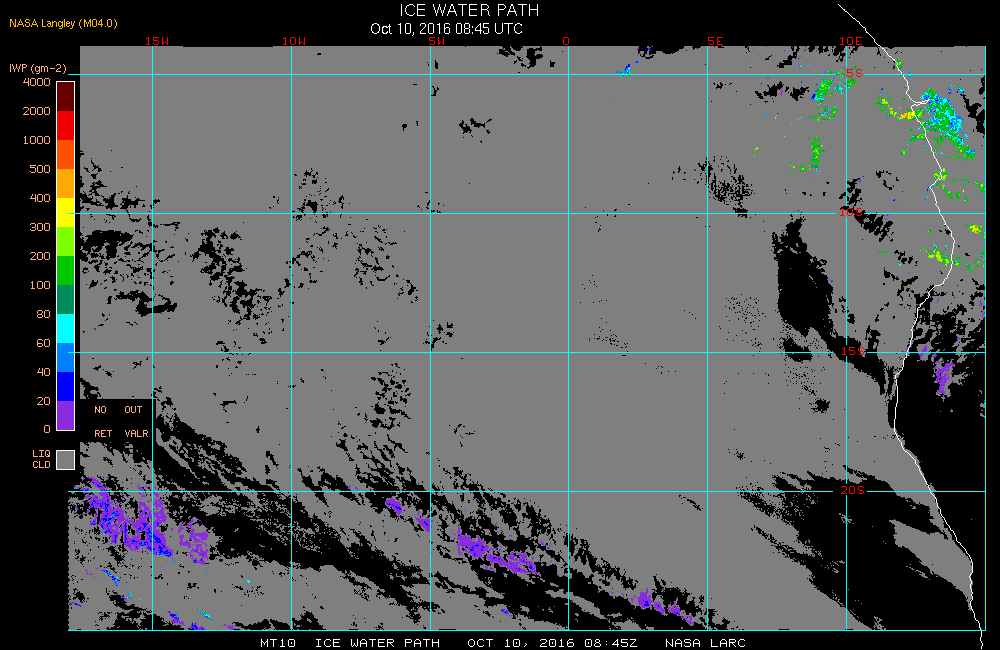Viewport: 1000px width, 650px height.
Task: Click the 500 scale value
Action: pos(40,169)
